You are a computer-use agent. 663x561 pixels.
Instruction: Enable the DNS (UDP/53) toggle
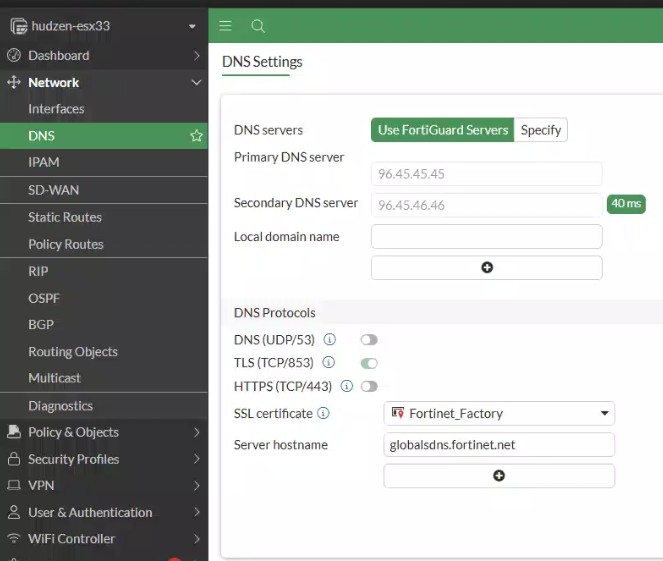[x=369, y=340]
